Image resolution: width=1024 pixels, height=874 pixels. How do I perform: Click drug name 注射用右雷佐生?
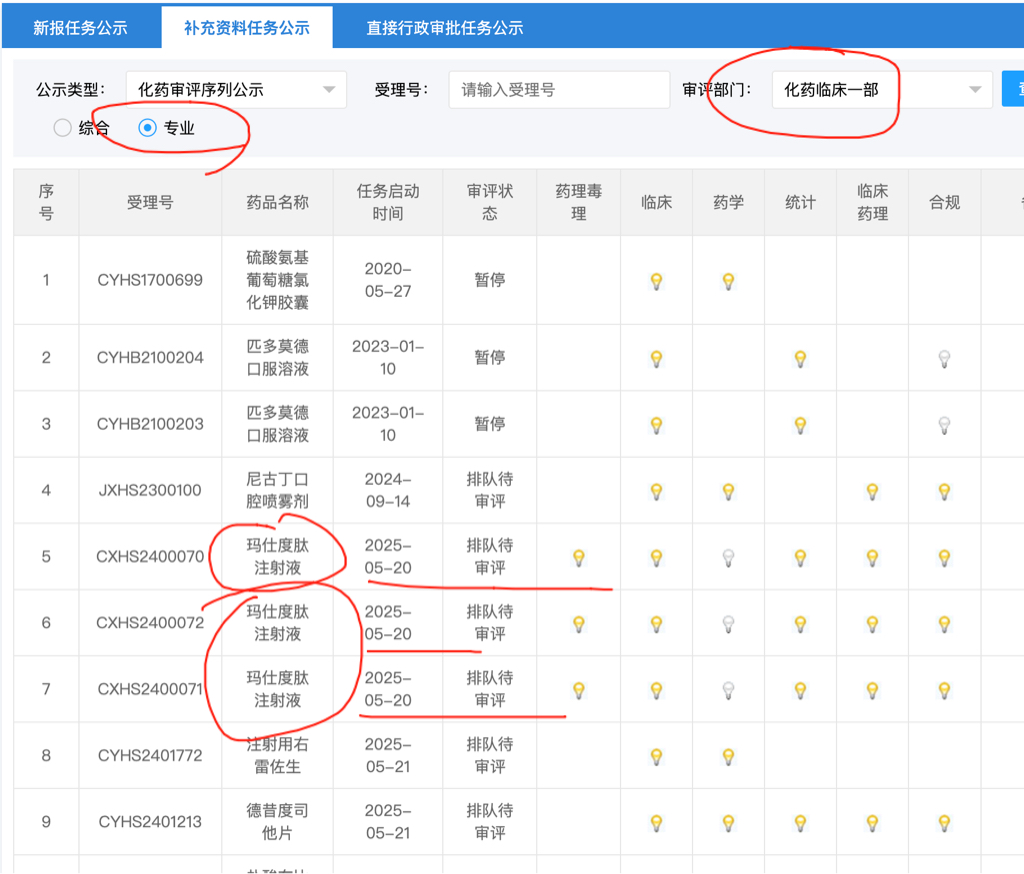tap(278, 756)
